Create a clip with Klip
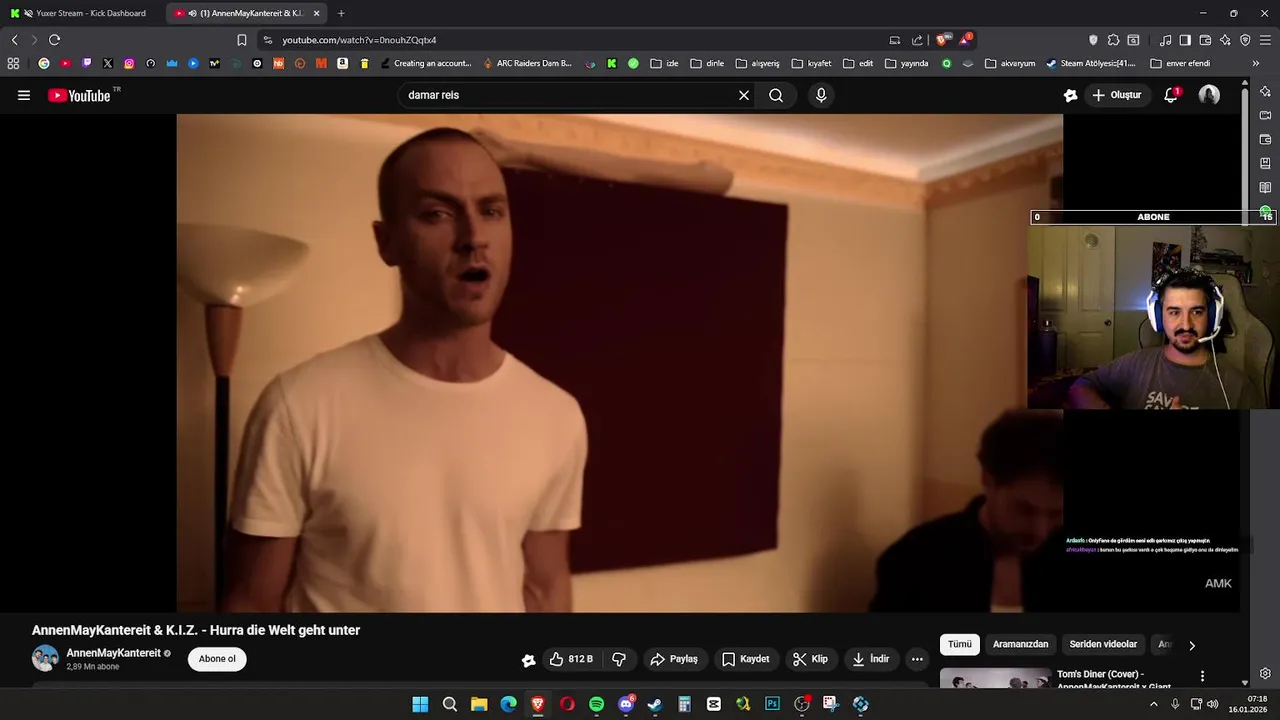This screenshot has width=1280, height=720. point(811,659)
